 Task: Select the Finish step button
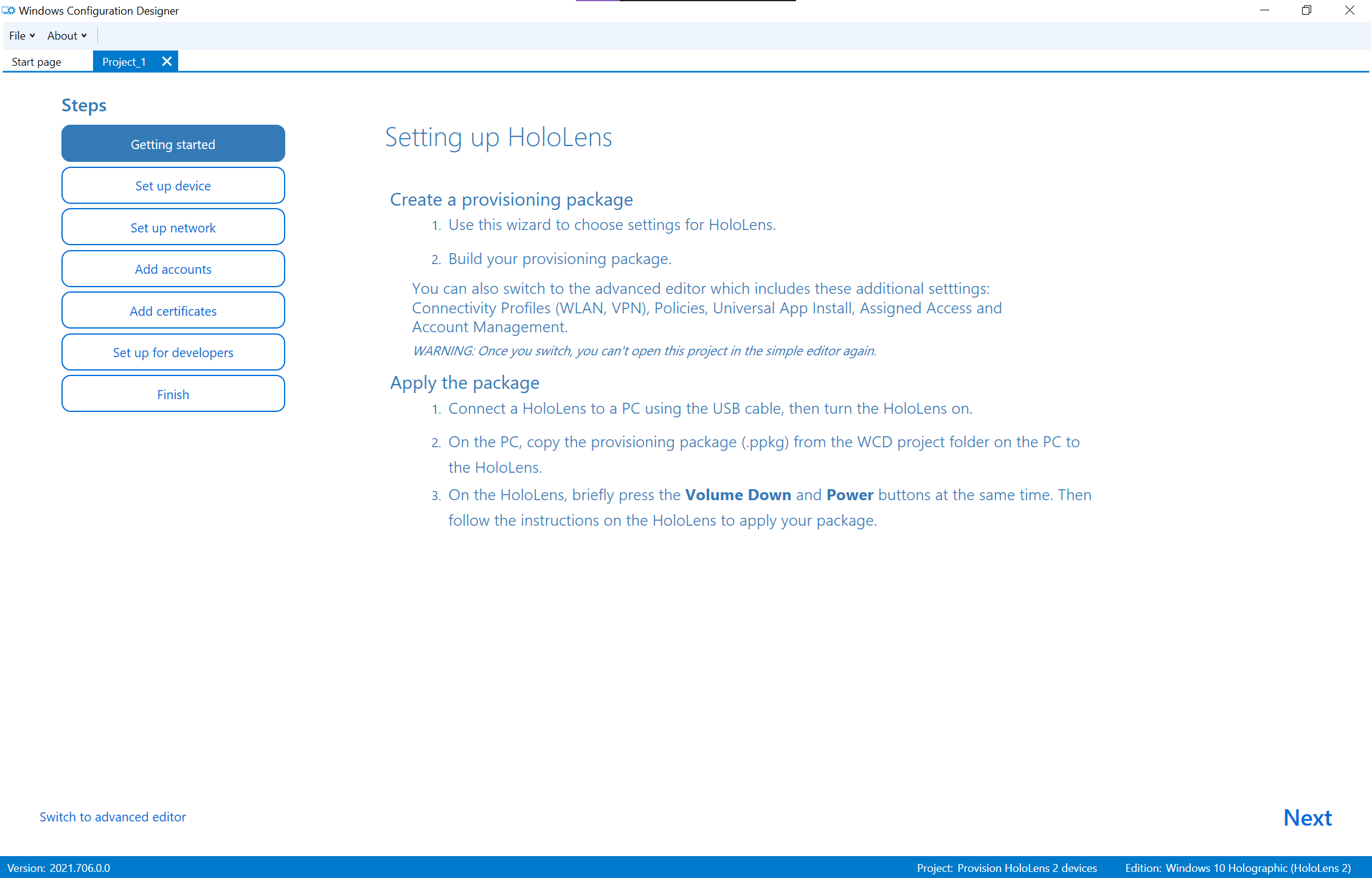click(173, 394)
